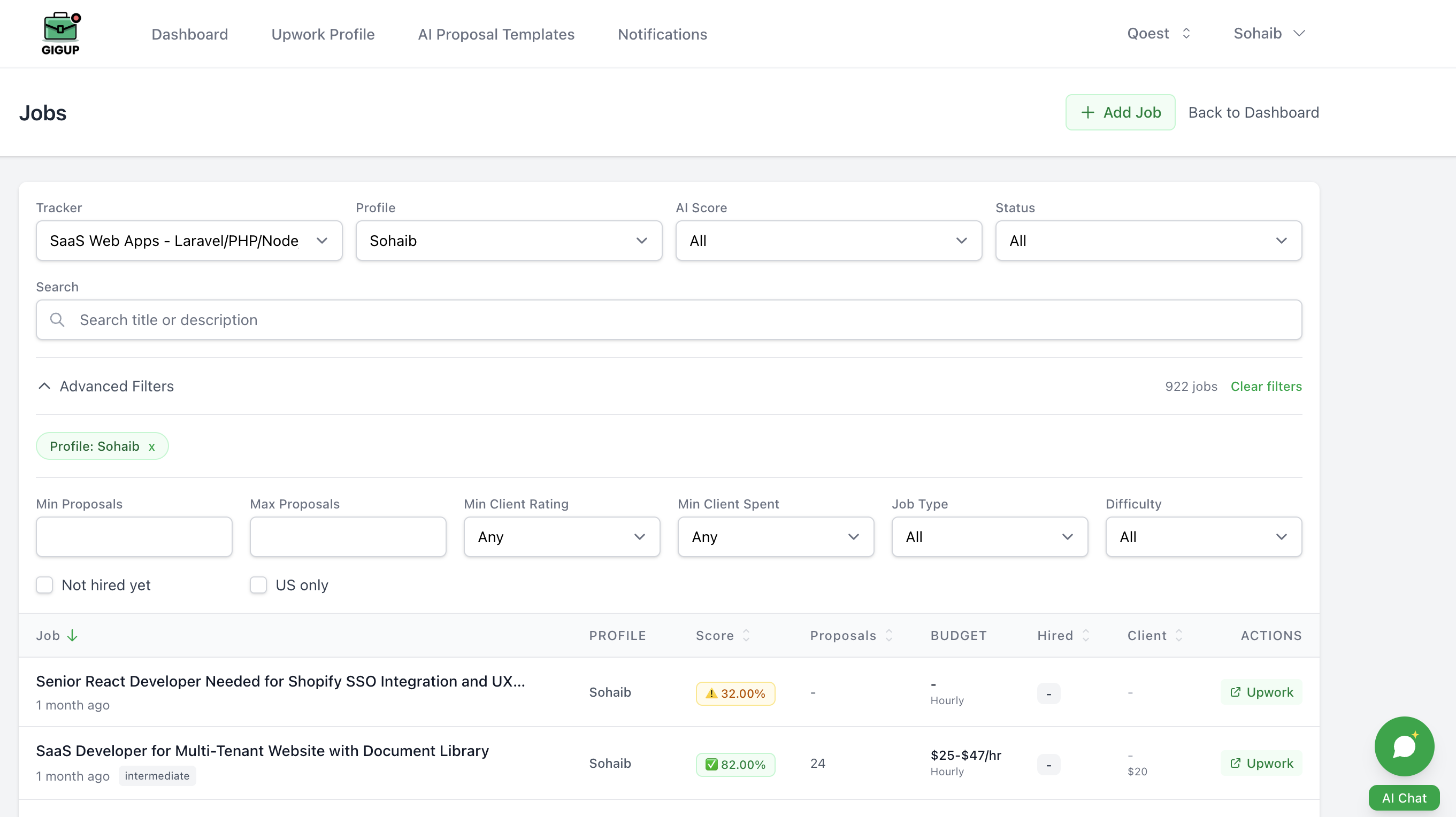Image resolution: width=1456 pixels, height=817 pixels.
Task: Open the AI Chat bubble icon
Action: [x=1404, y=746]
